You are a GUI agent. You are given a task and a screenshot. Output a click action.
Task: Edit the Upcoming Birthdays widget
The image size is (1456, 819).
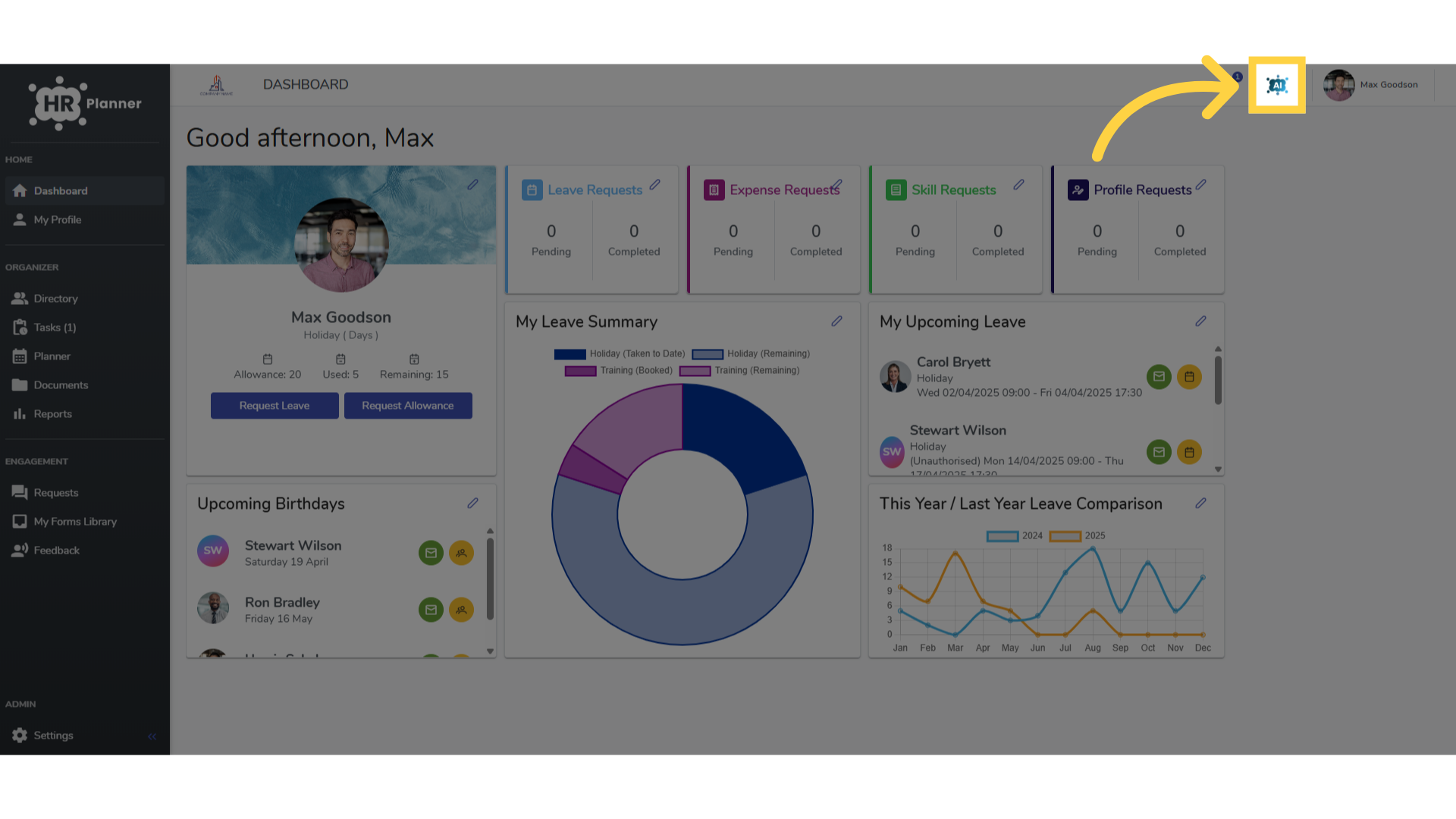click(x=472, y=503)
